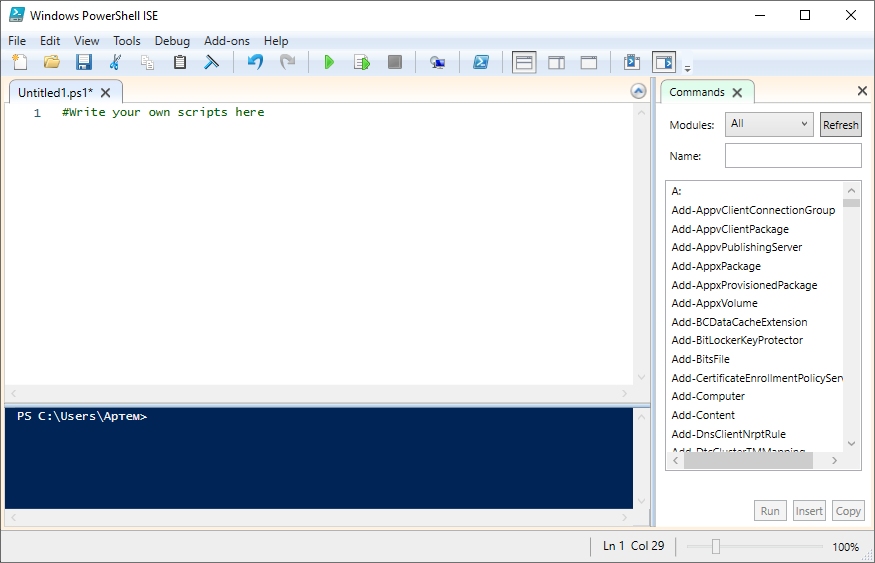This screenshot has width=875, height=563.
Task: Redo the last undone edit
Action: coord(287,62)
